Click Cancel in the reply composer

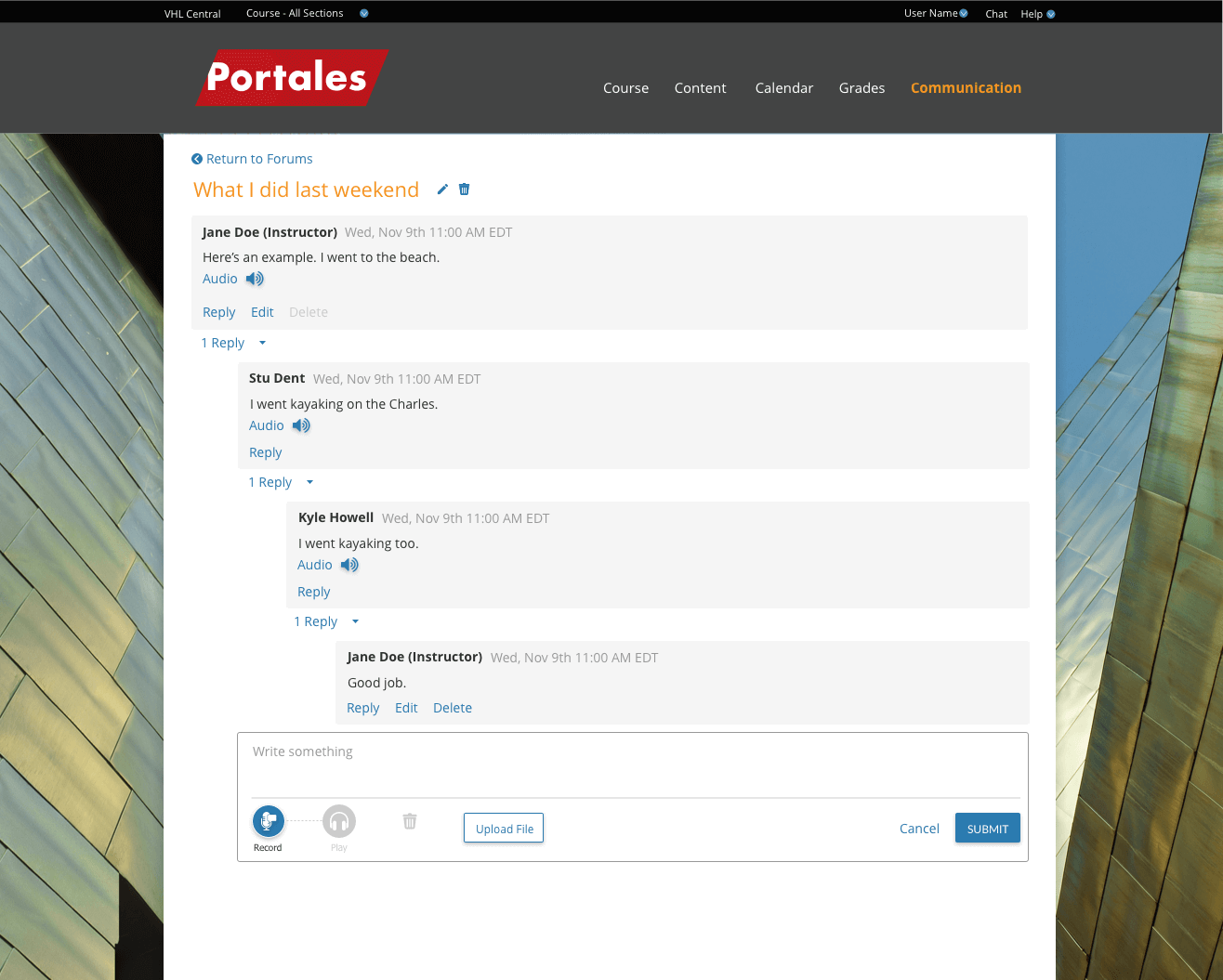pyautogui.click(x=919, y=829)
